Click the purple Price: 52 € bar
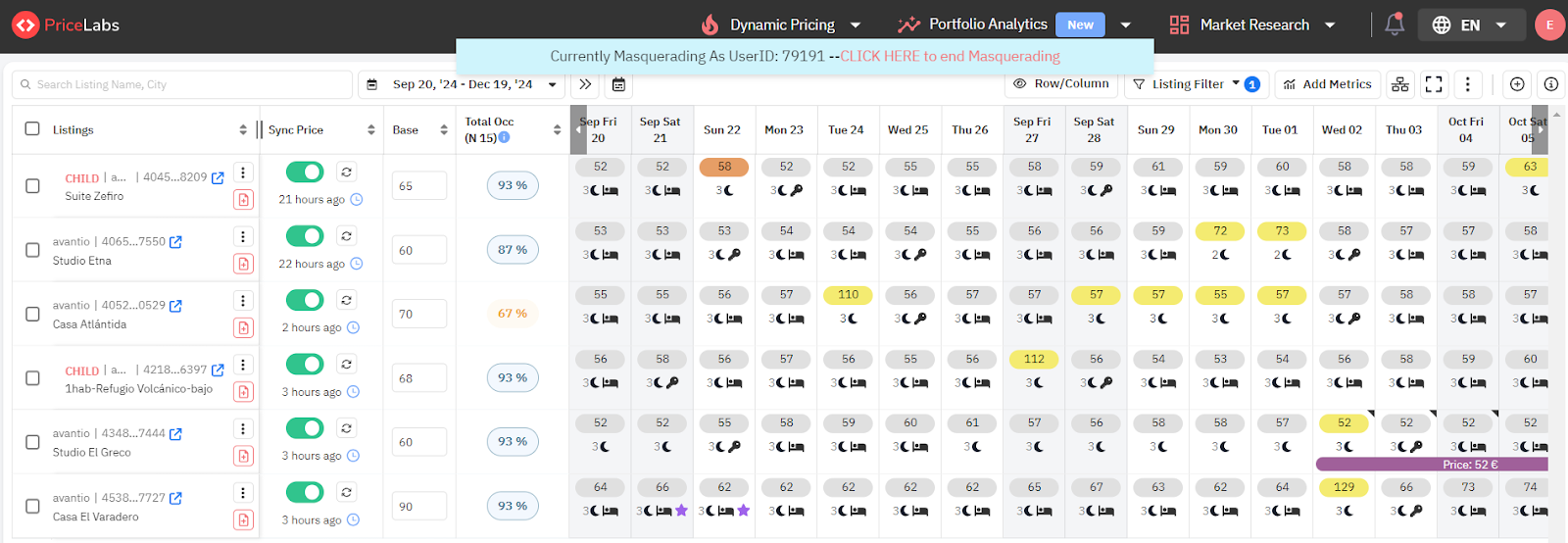The image size is (1568, 543). point(1432,465)
